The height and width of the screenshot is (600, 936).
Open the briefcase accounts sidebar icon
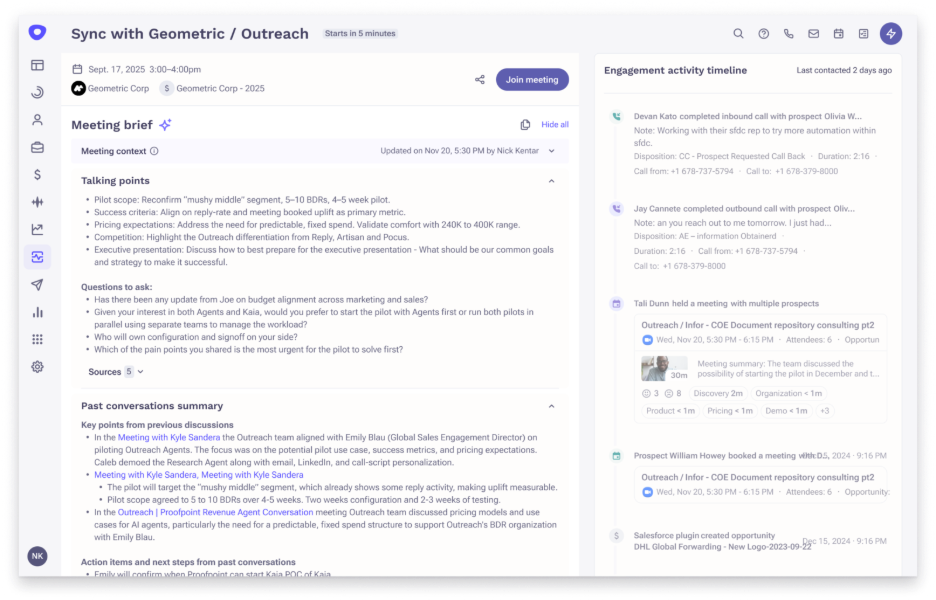(37, 147)
